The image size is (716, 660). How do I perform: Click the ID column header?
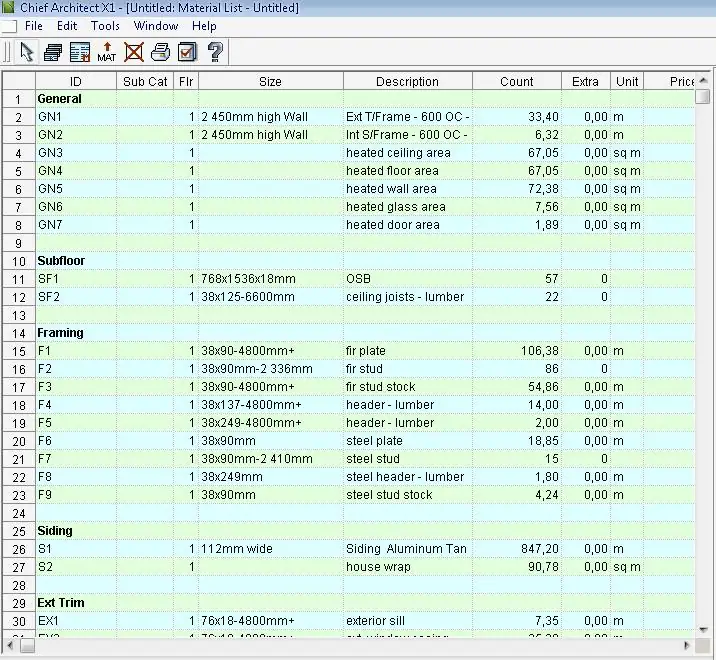pyautogui.click(x=76, y=81)
